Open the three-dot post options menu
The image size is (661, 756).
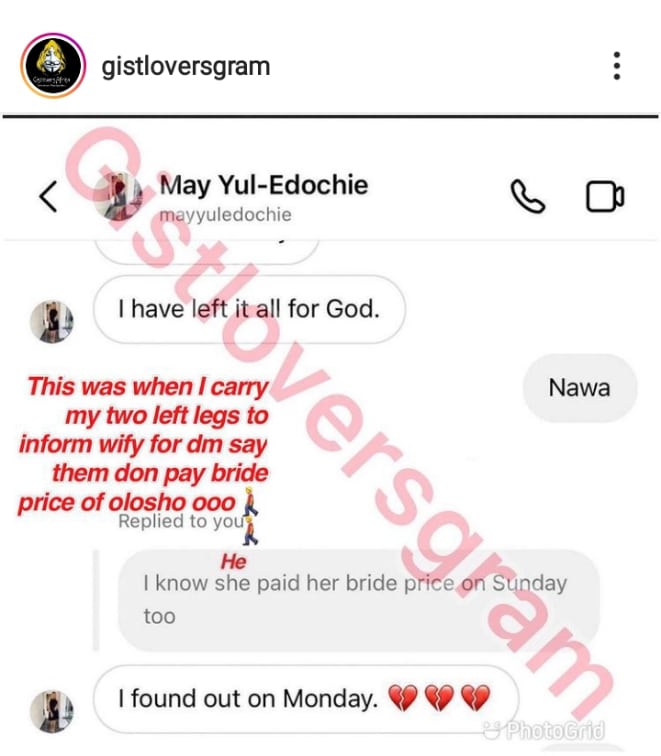click(x=616, y=66)
